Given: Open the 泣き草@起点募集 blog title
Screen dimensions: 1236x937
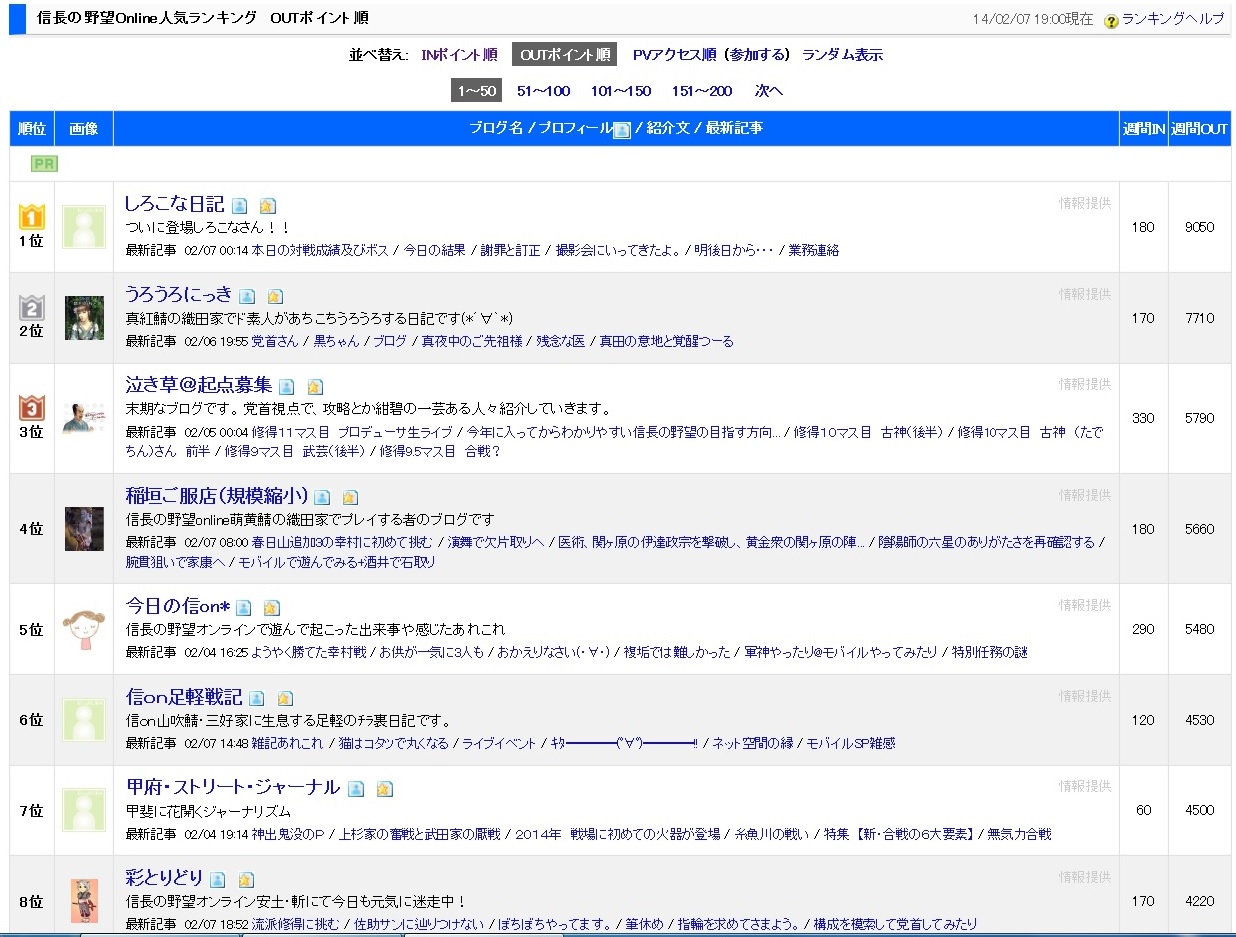Looking at the screenshot, I should click(x=198, y=385).
